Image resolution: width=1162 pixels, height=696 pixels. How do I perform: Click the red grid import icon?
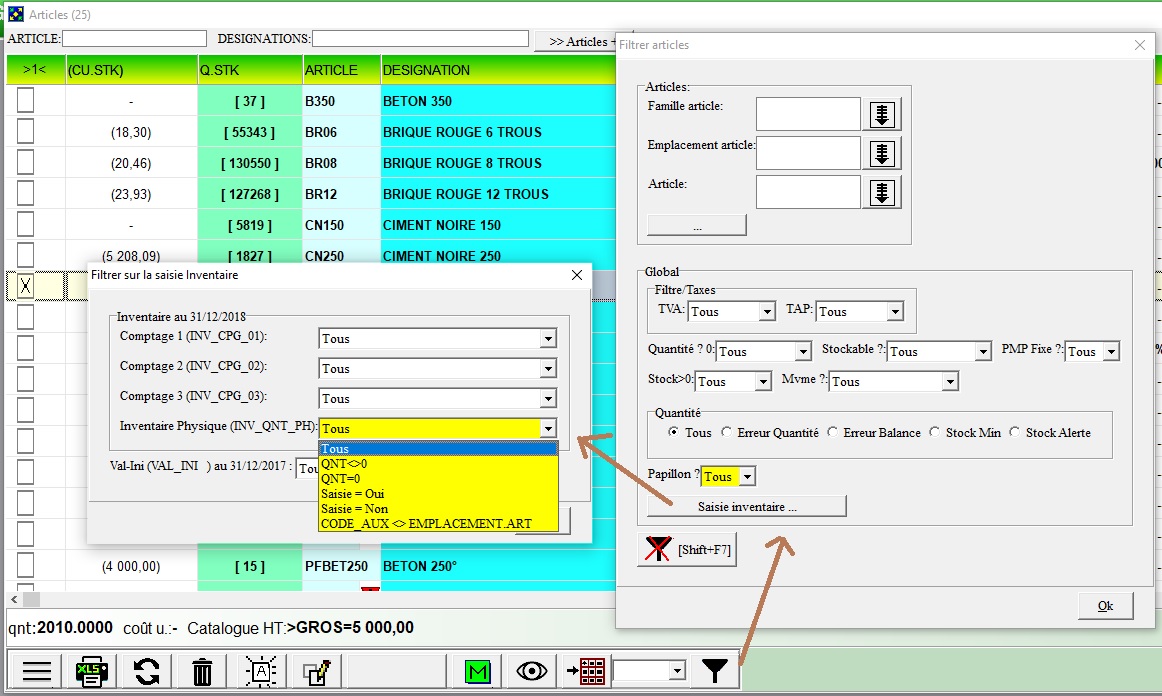click(x=585, y=672)
